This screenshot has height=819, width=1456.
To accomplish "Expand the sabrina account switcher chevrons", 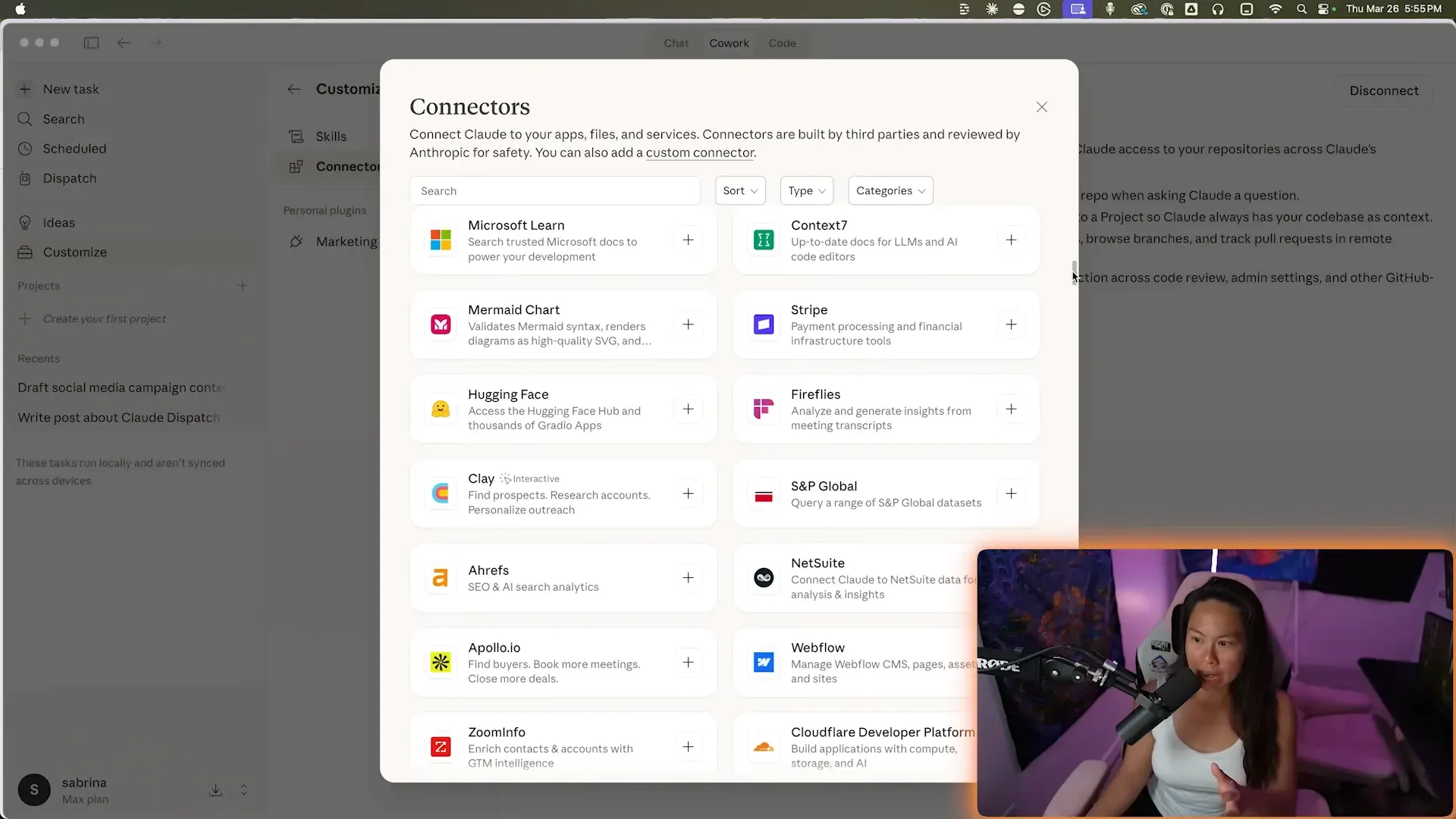I will (x=243, y=790).
